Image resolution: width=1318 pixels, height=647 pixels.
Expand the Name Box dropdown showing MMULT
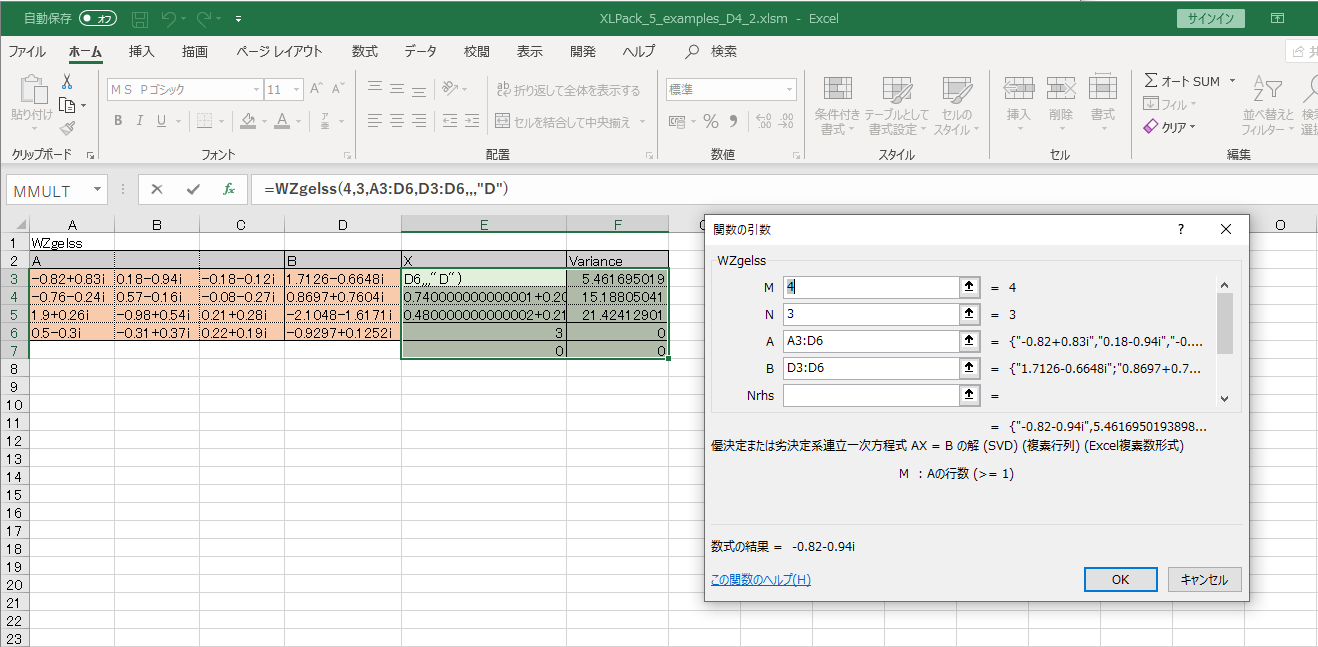97,189
